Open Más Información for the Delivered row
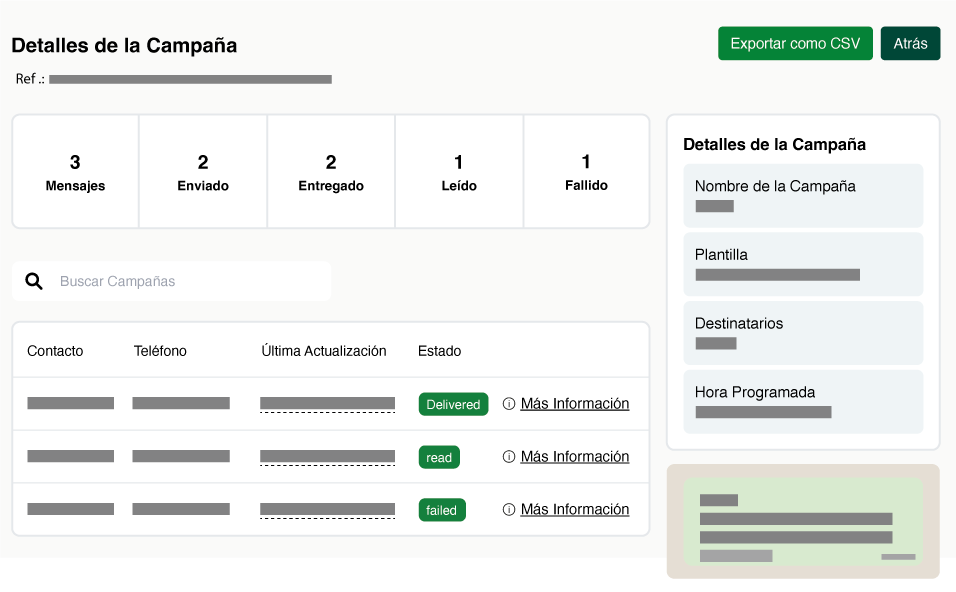956x592 pixels. pos(574,404)
